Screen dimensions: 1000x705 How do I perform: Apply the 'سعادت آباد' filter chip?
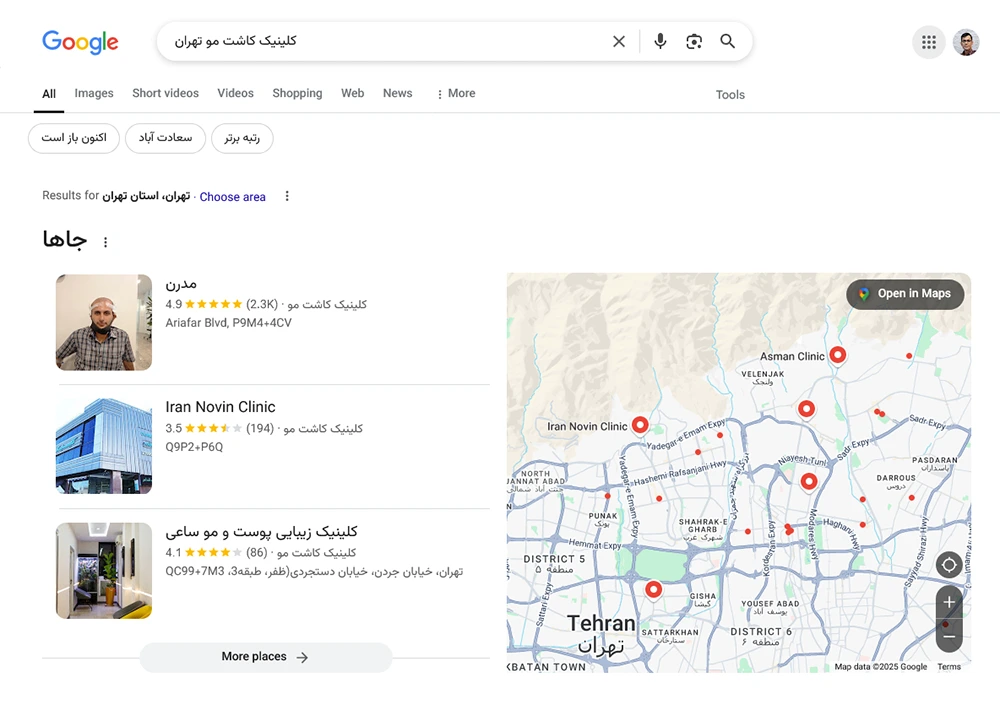(x=165, y=138)
